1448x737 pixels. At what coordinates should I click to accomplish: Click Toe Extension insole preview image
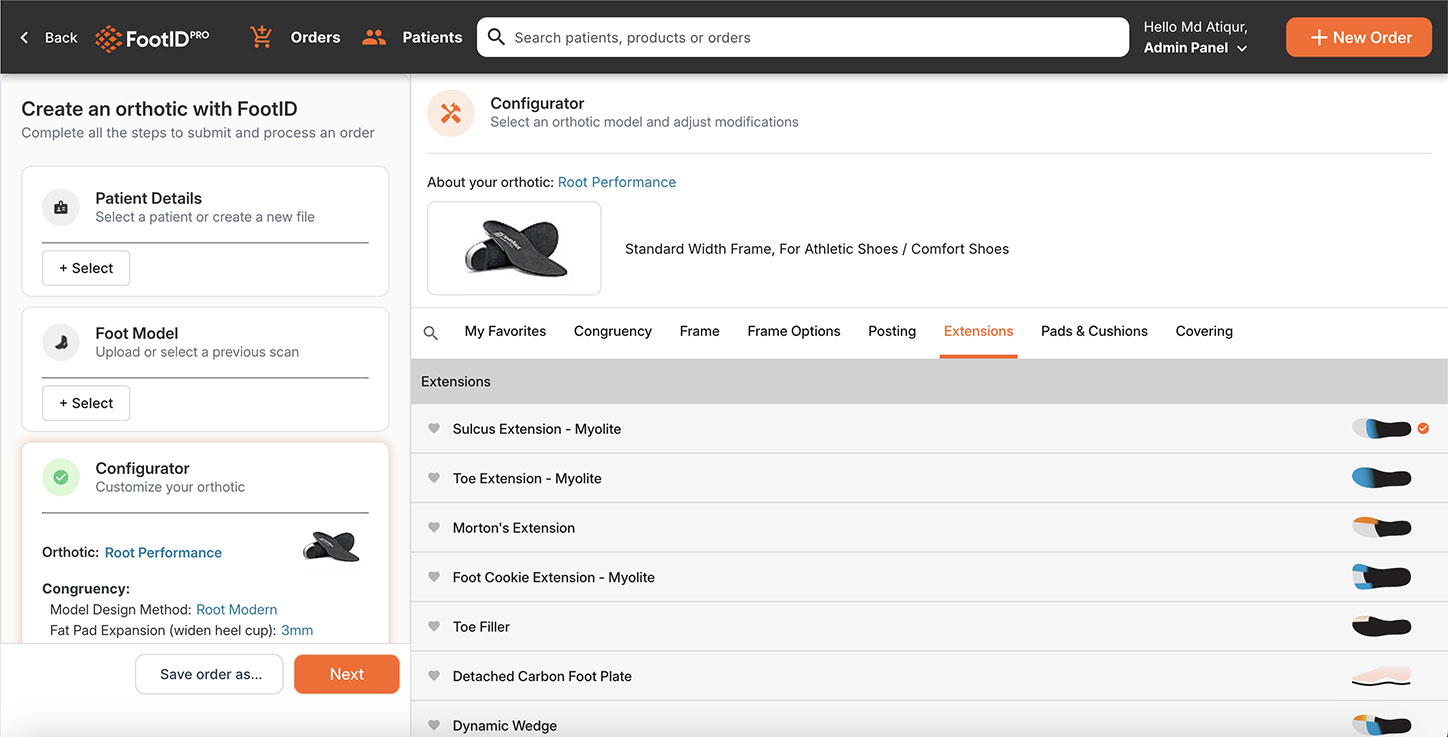[1381, 478]
